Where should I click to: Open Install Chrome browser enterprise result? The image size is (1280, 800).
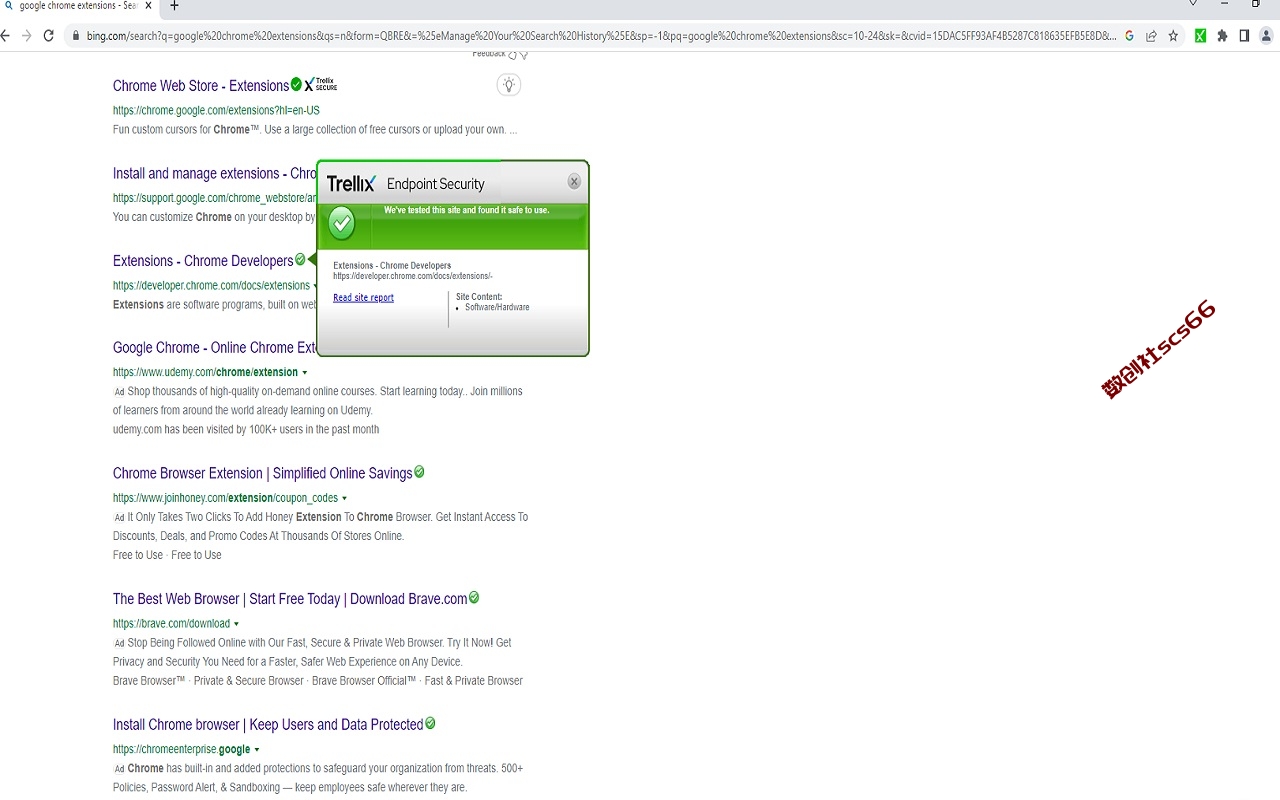[x=268, y=725]
